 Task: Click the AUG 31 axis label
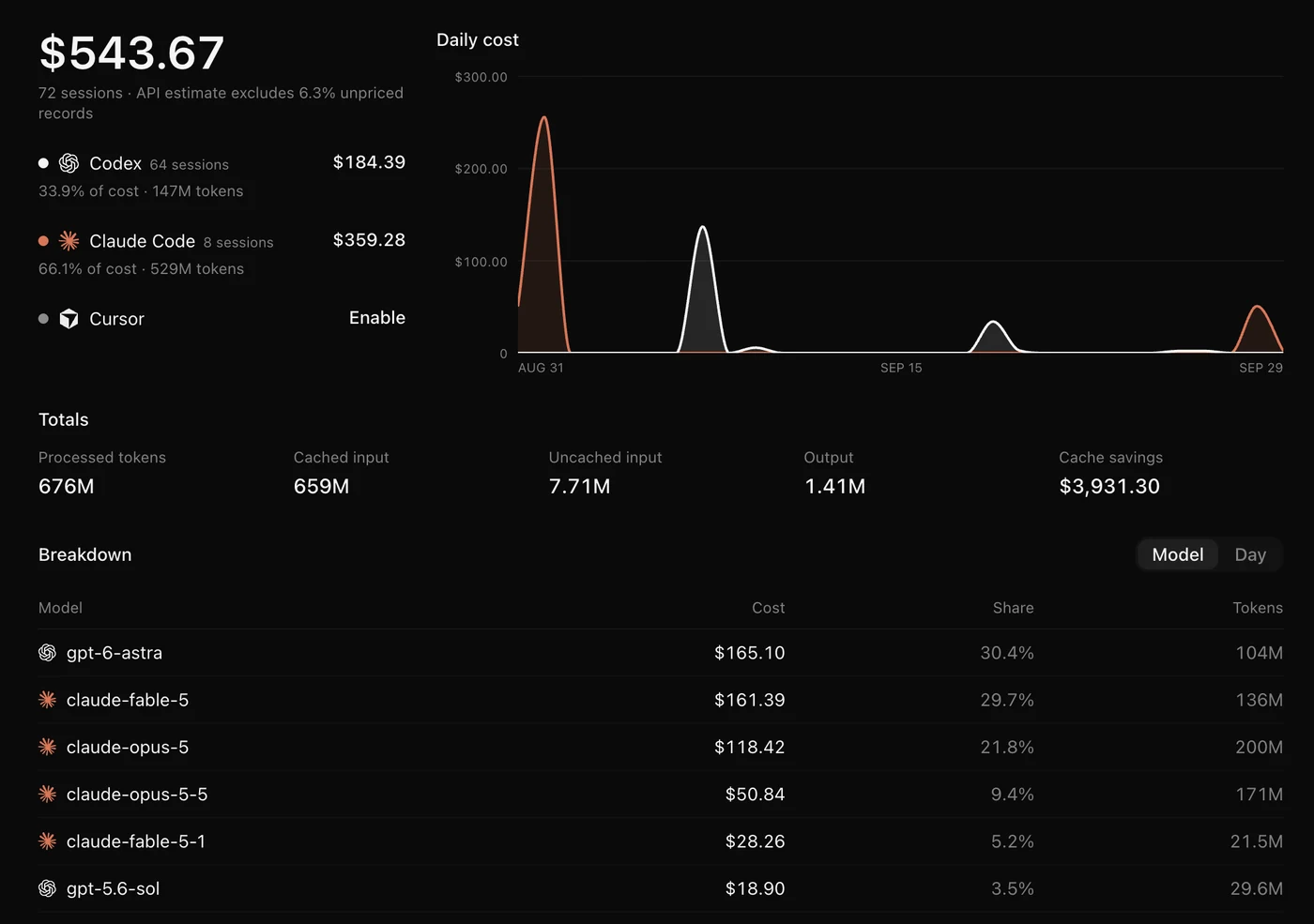541,368
